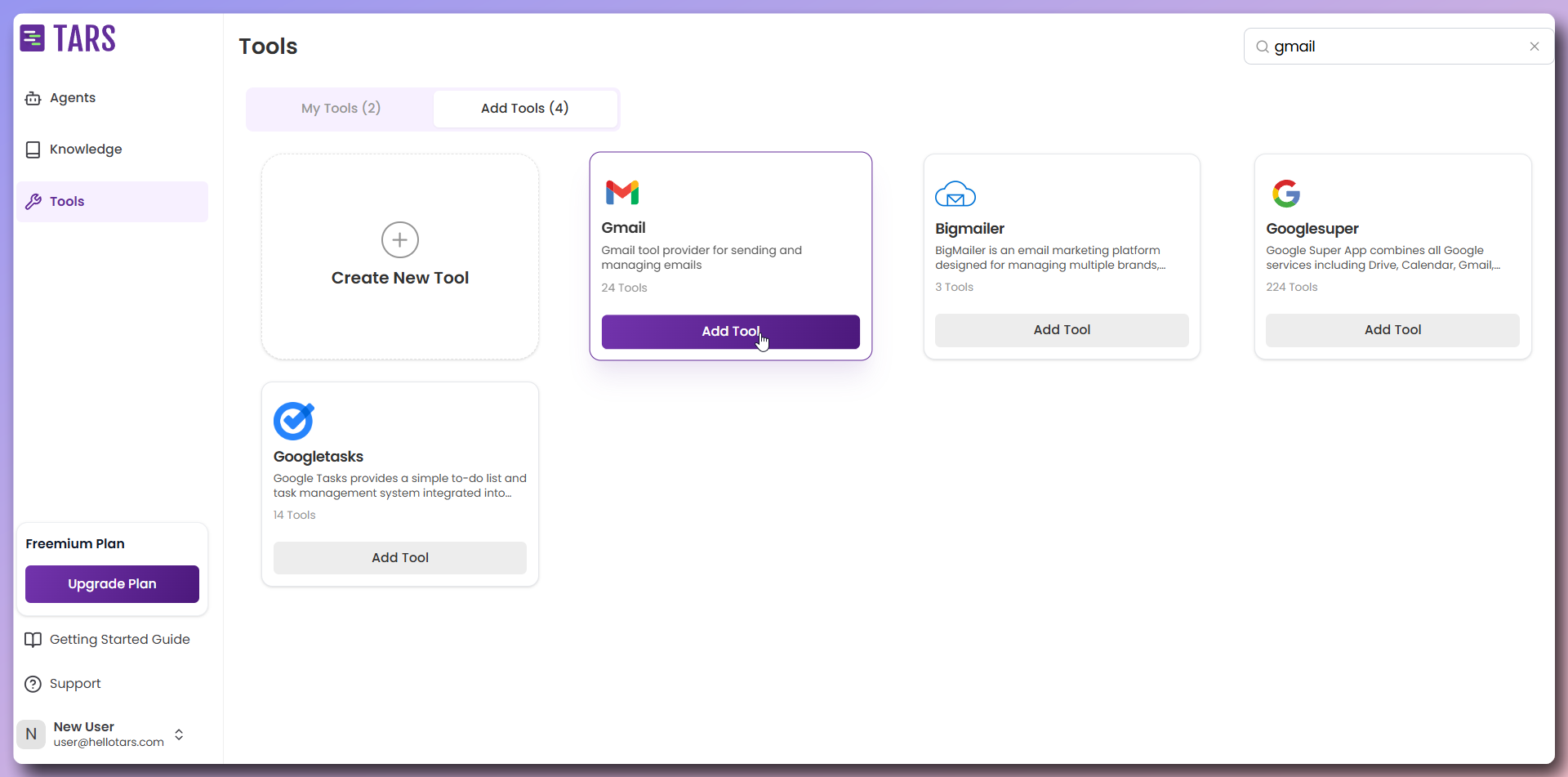
Task: Clear the gmail search query
Action: [x=1535, y=46]
